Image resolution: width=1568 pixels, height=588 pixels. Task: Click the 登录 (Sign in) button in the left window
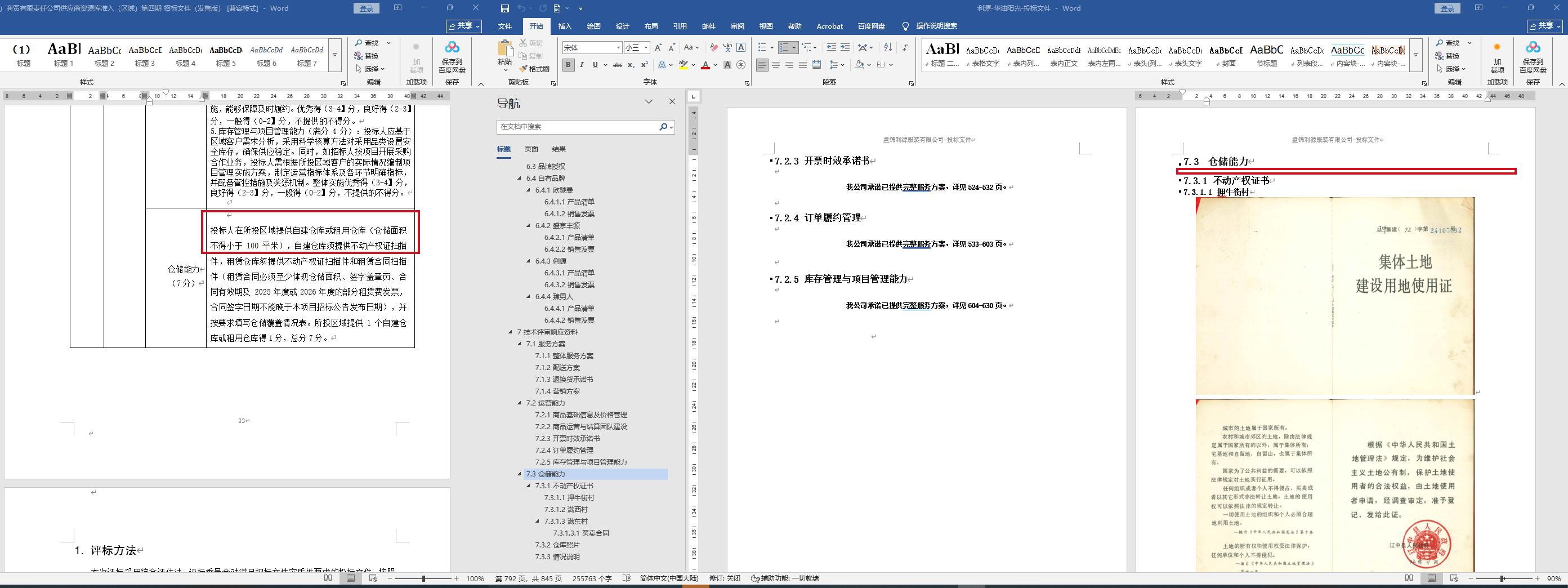point(367,8)
